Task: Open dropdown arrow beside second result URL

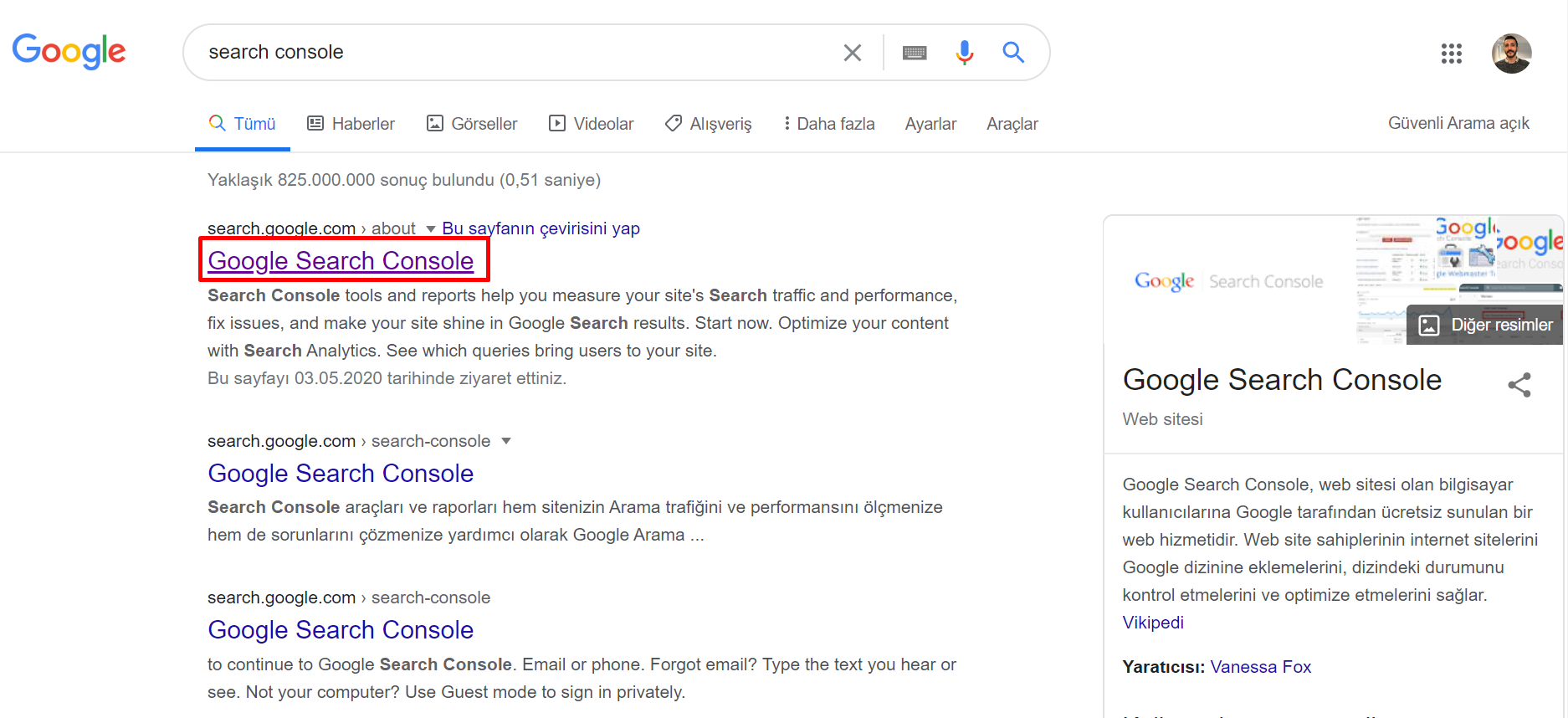Action: point(505,441)
